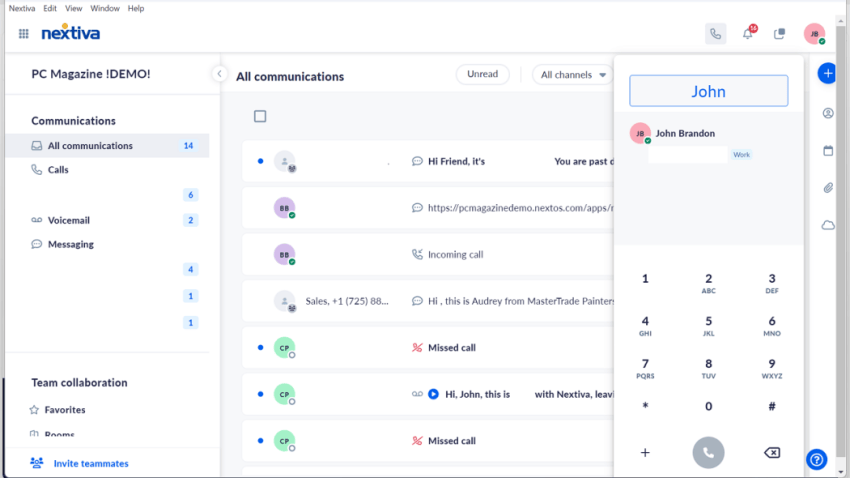Open notifications bell icon

pos(748,34)
